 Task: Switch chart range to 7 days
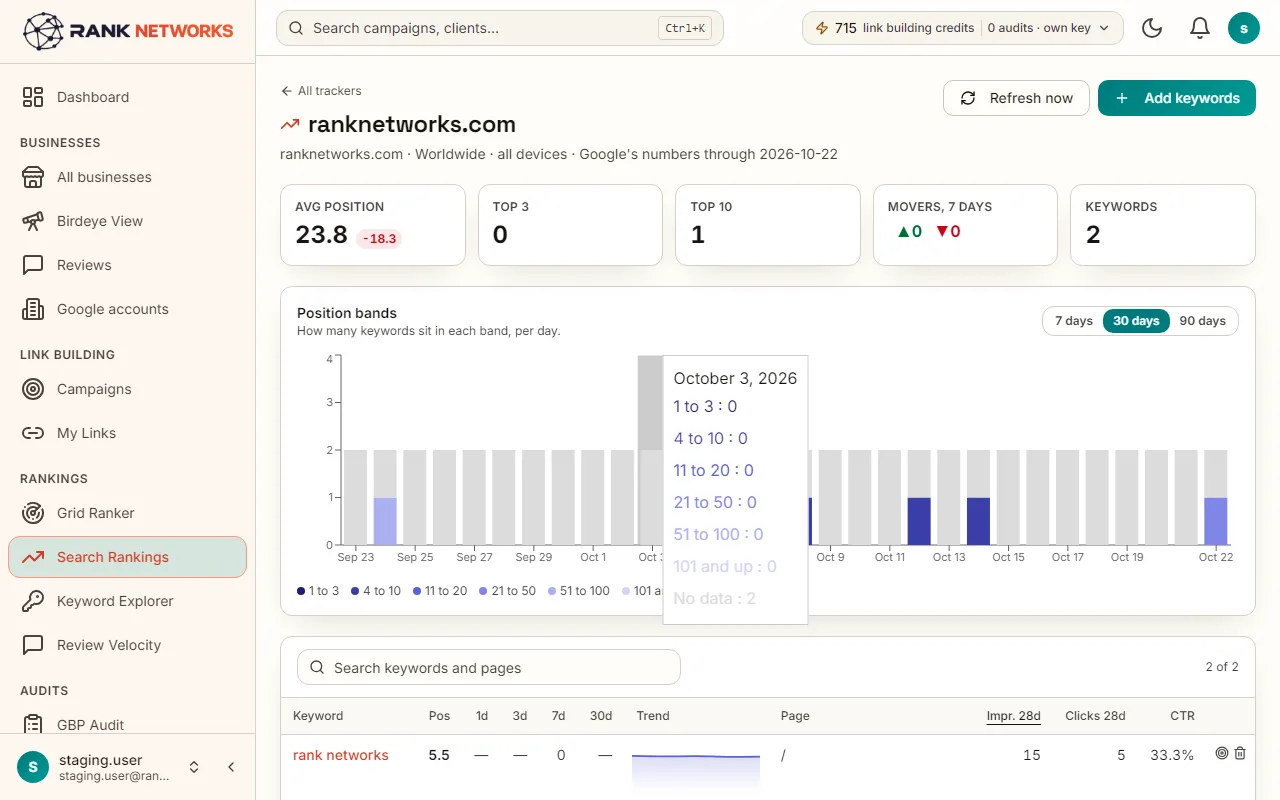click(1074, 321)
